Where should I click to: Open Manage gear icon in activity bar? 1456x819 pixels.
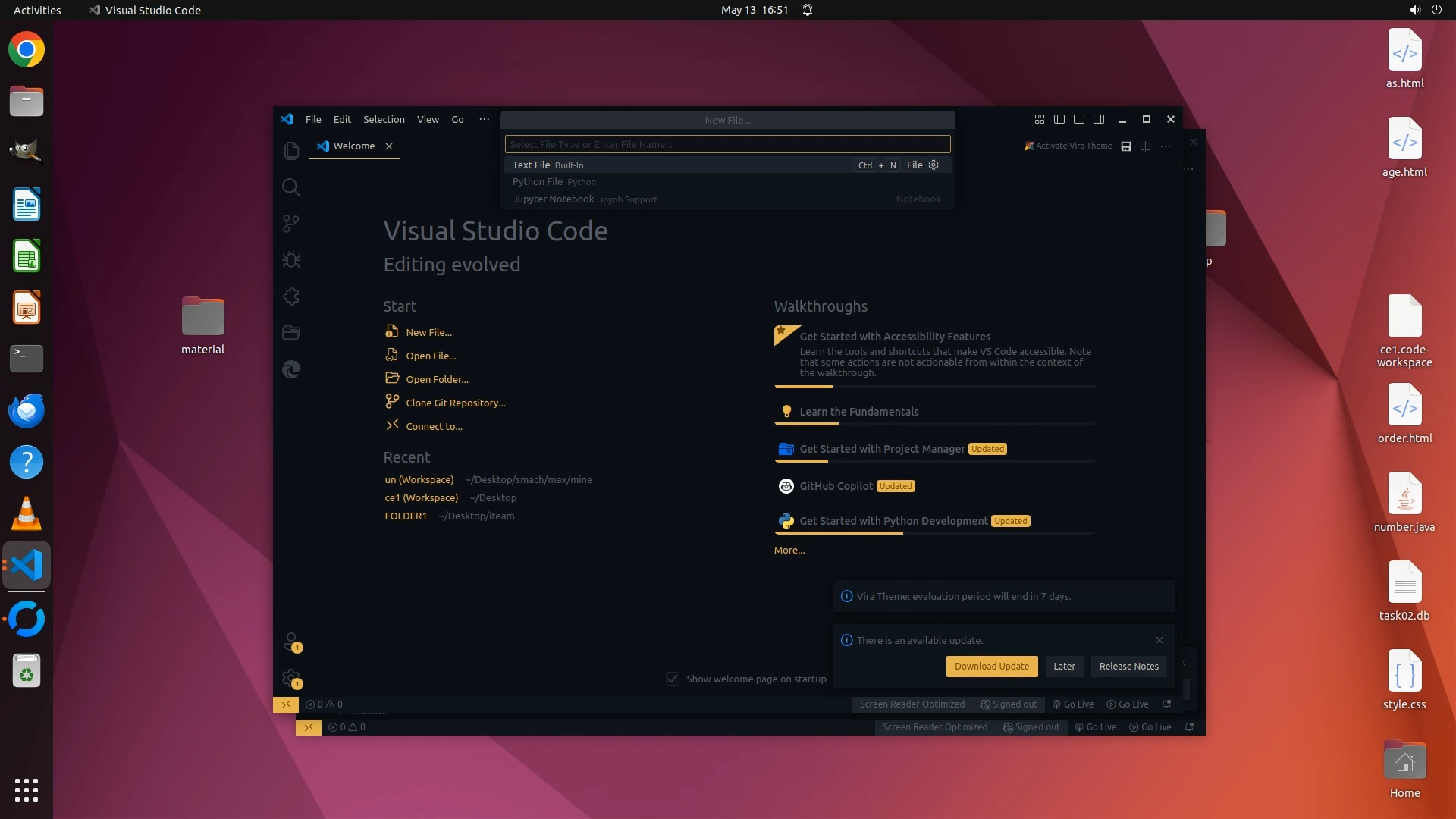click(291, 678)
